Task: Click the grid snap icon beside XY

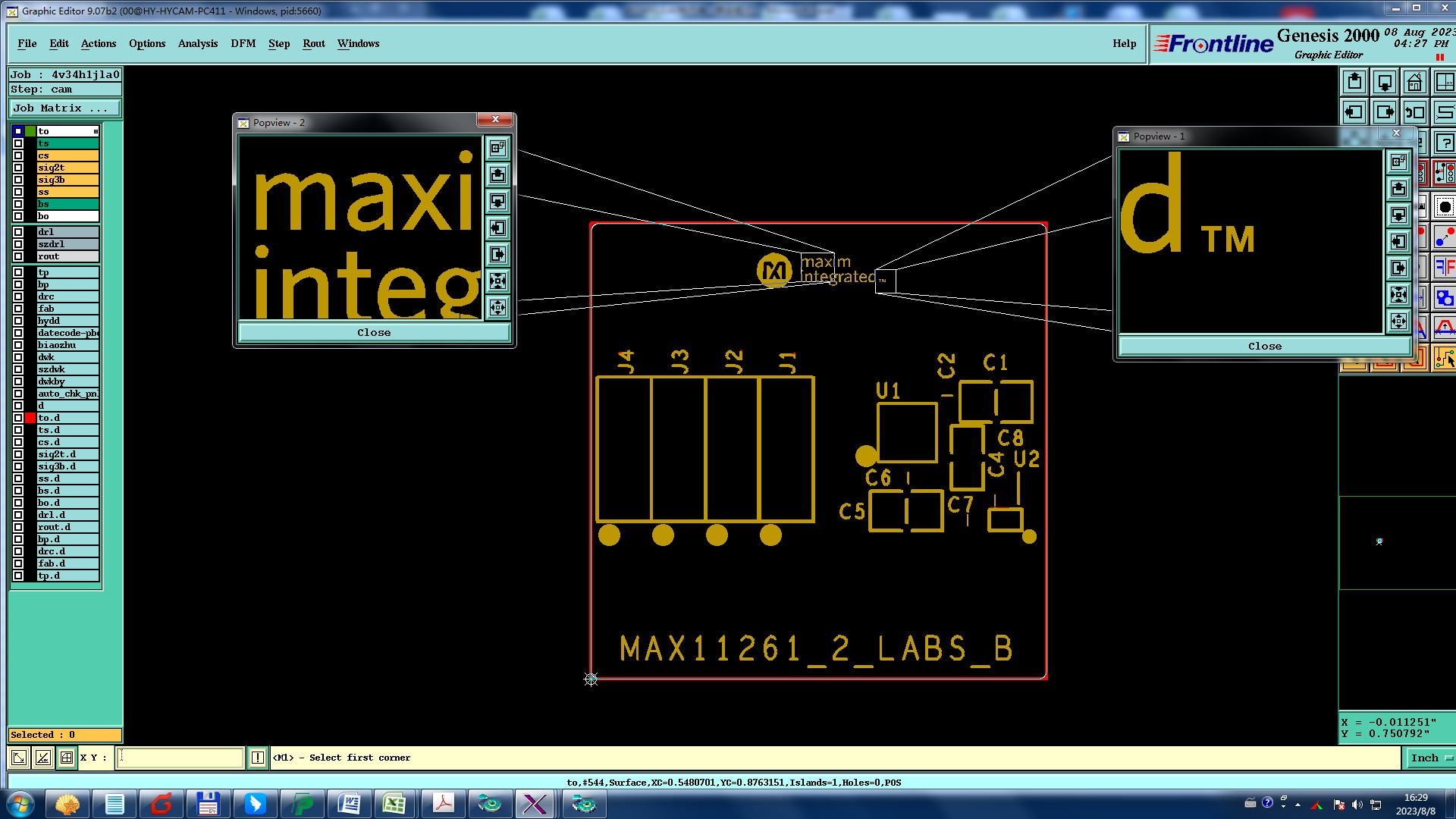Action: (x=67, y=758)
